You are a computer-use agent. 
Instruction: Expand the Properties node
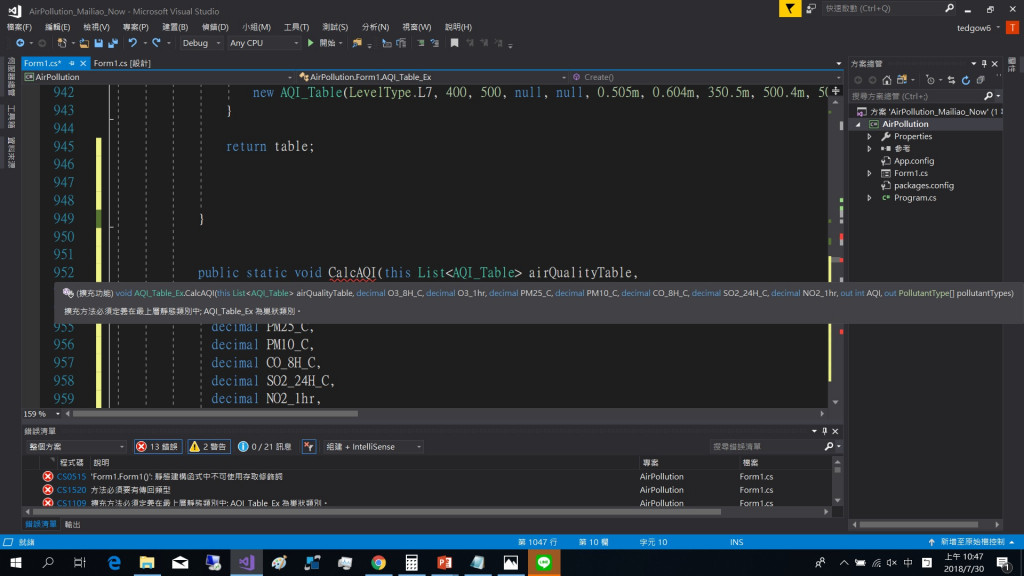[869, 136]
